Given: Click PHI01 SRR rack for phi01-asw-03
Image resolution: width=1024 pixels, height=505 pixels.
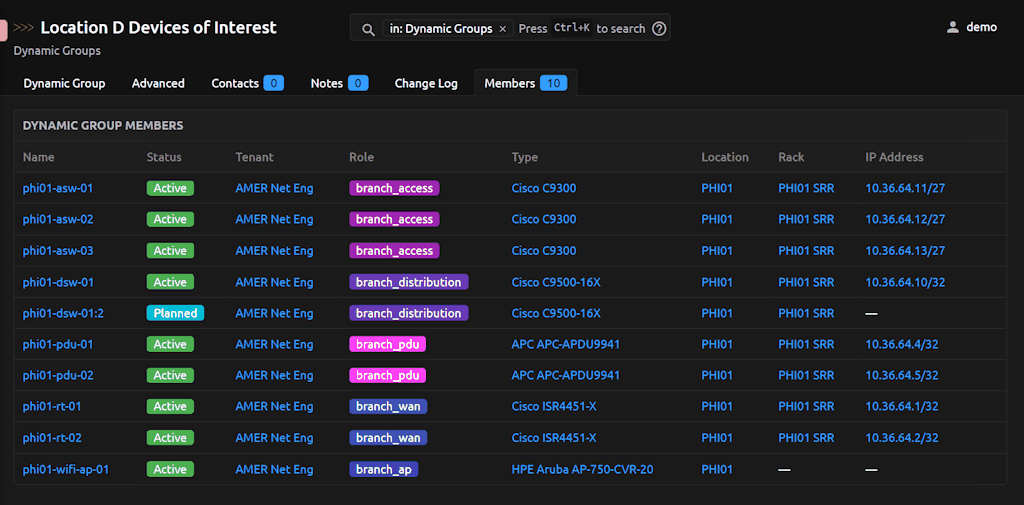Looking at the screenshot, I should click(x=805, y=251).
